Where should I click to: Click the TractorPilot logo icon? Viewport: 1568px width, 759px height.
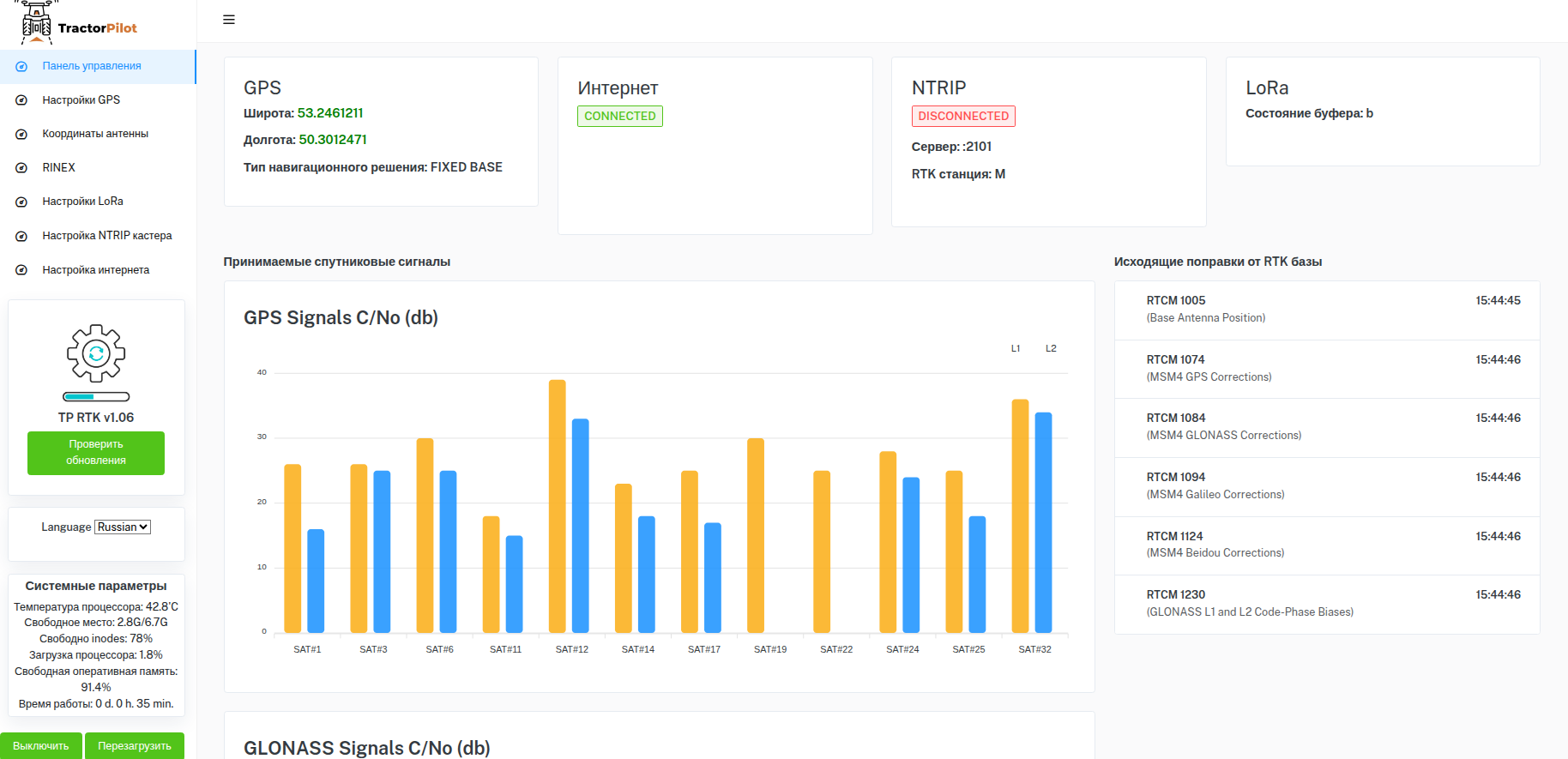(x=36, y=24)
